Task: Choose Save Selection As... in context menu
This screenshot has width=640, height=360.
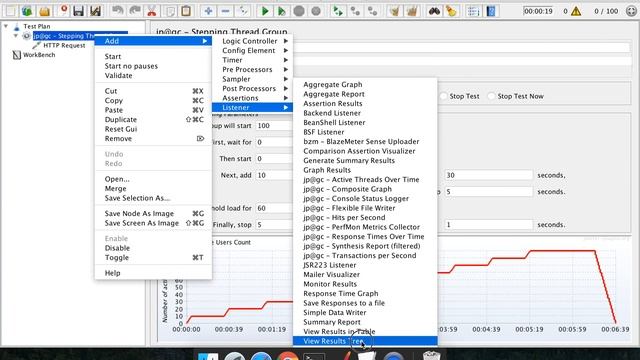Action: coord(153,198)
